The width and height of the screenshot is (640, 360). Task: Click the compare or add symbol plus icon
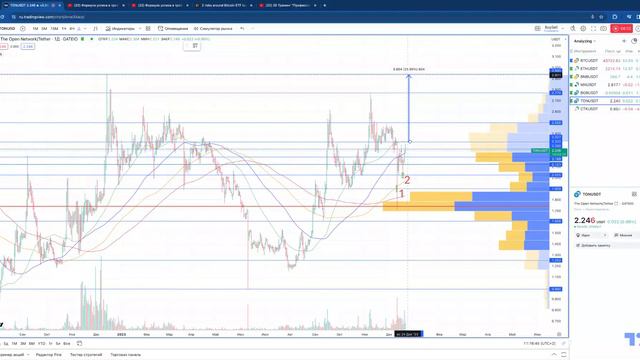(23, 29)
